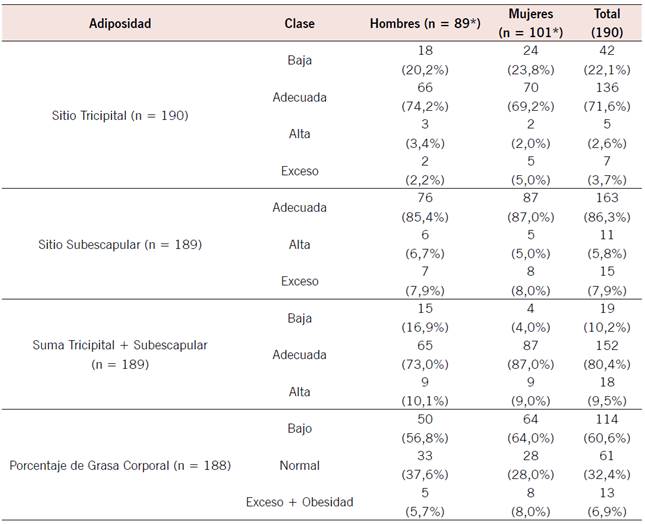Click the Bajo class cell

(299, 428)
